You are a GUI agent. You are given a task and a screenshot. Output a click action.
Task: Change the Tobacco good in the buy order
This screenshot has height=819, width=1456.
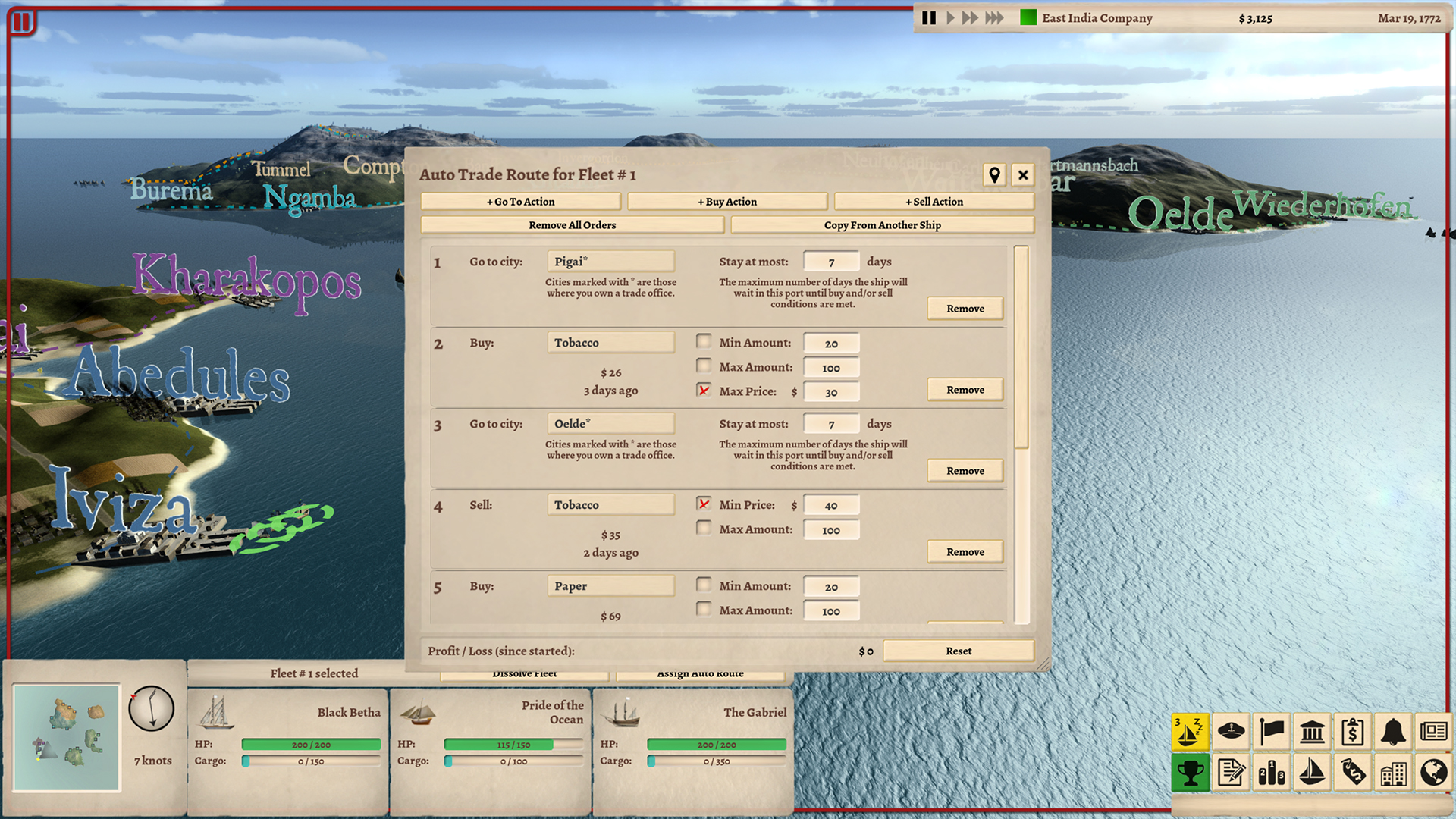tap(611, 342)
